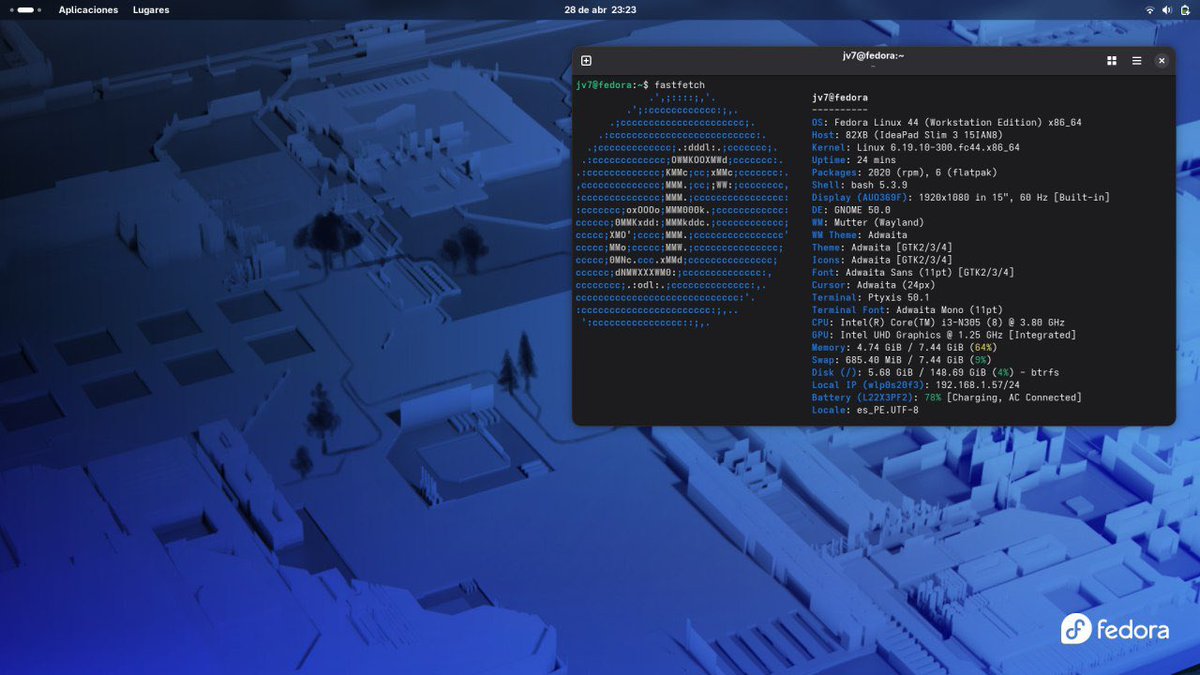The width and height of the screenshot is (1200, 675).
Task: Open the Activities overview pill
Action: click(x=26, y=10)
